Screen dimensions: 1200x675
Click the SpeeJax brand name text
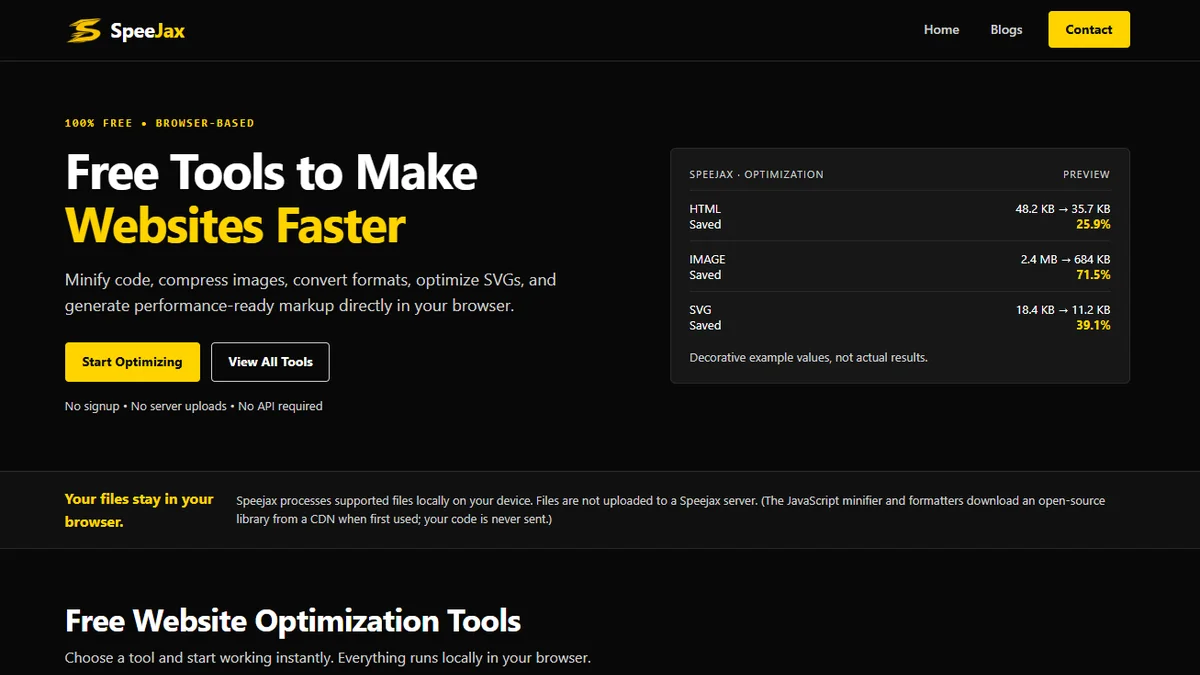click(x=148, y=30)
